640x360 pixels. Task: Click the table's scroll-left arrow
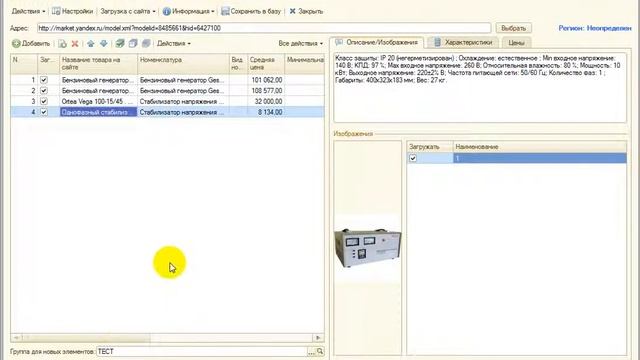[16, 338]
